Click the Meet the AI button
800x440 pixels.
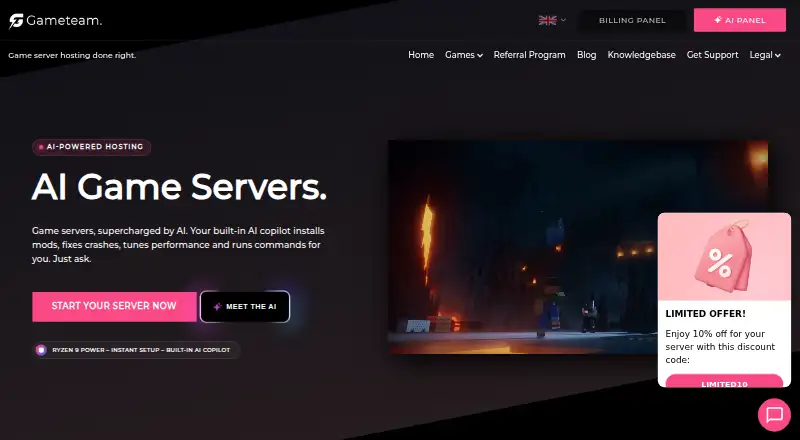point(245,307)
